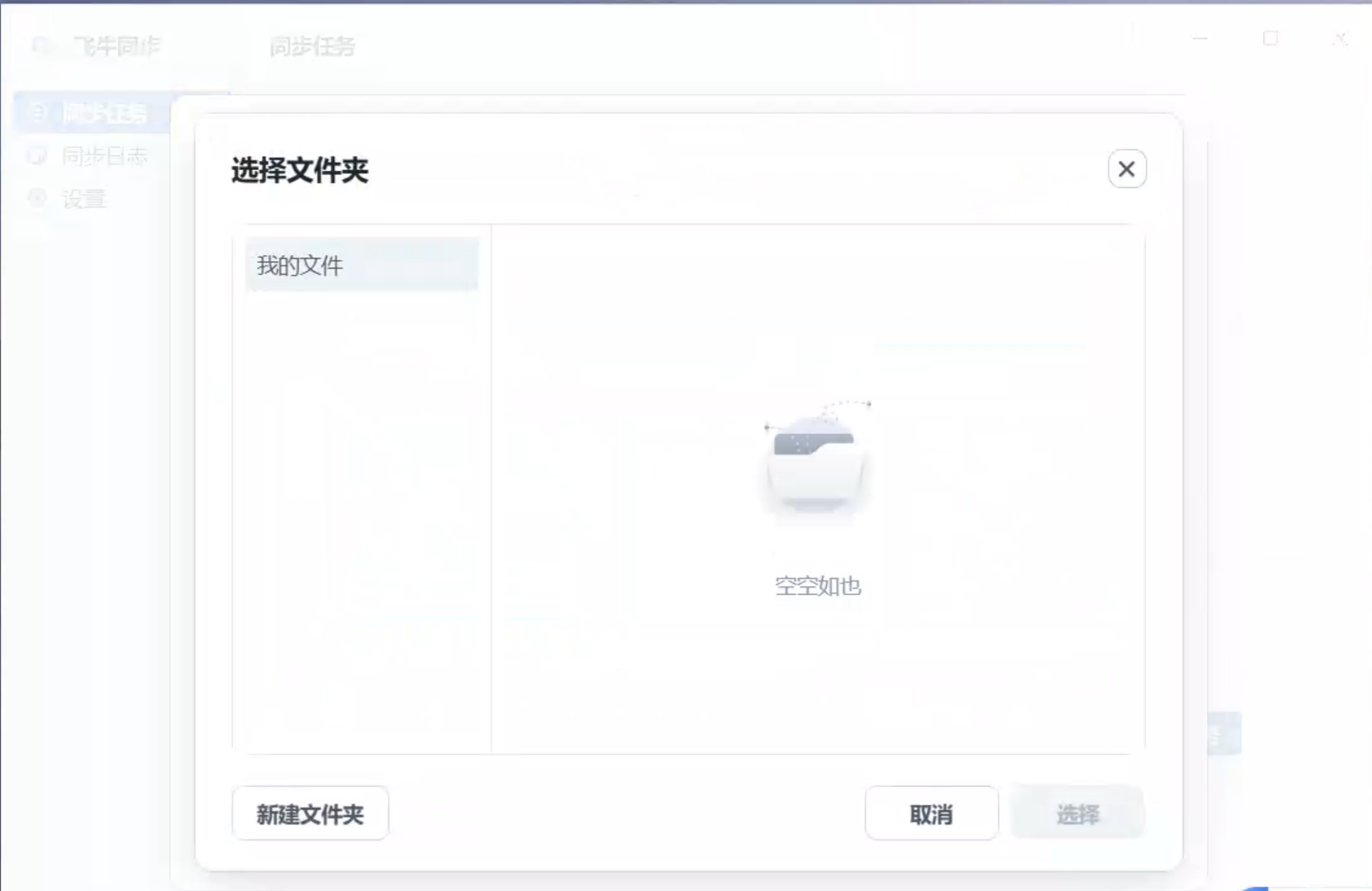Click the minimize icon on the title bar
The height and width of the screenshot is (891, 1372).
click(x=1198, y=38)
